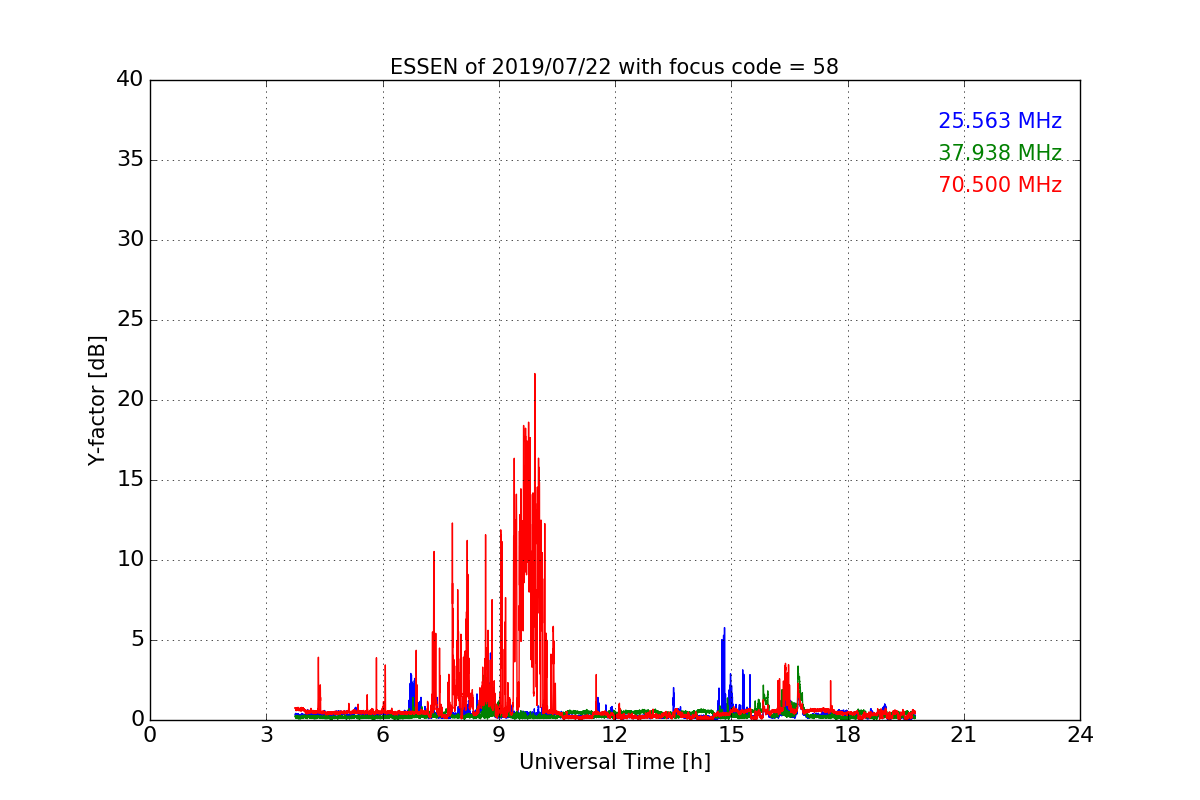Select the green 37.938 MHz legend label
The image size is (1200, 800).
point(1000,153)
